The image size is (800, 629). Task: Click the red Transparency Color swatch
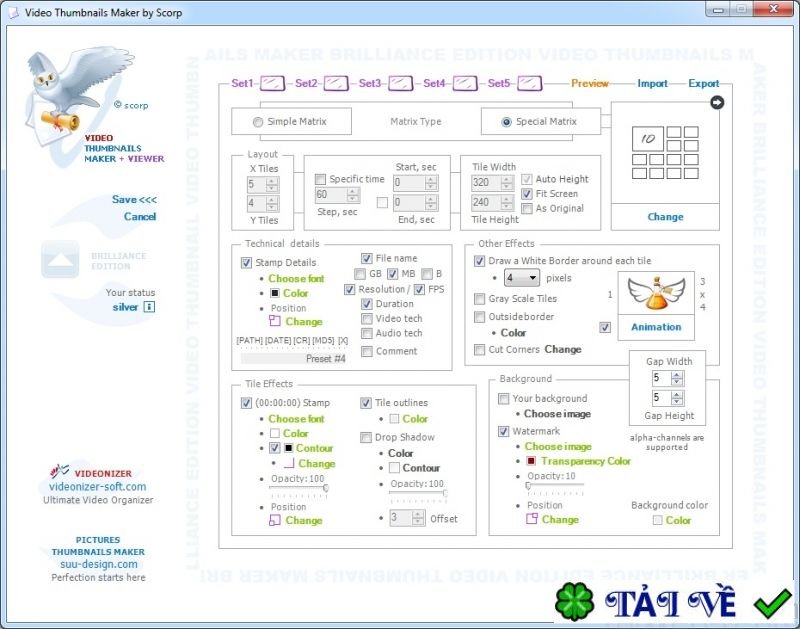click(531, 461)
